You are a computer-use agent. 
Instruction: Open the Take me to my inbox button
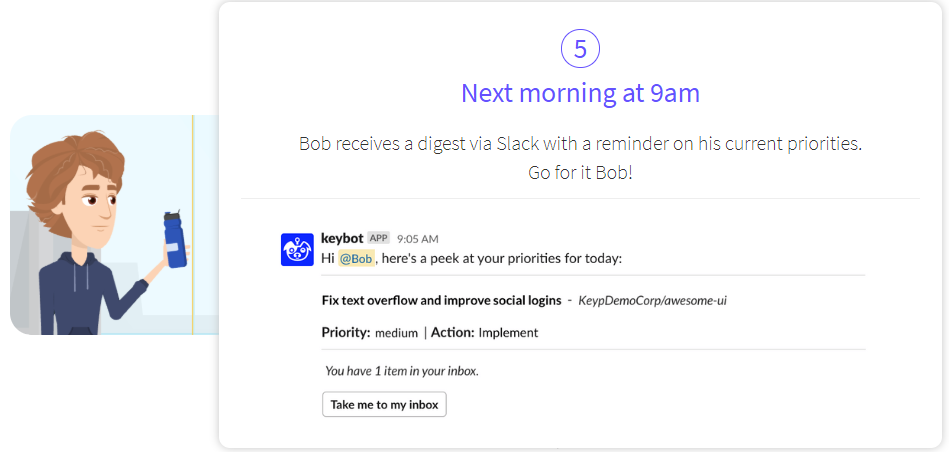coord(384,405)
